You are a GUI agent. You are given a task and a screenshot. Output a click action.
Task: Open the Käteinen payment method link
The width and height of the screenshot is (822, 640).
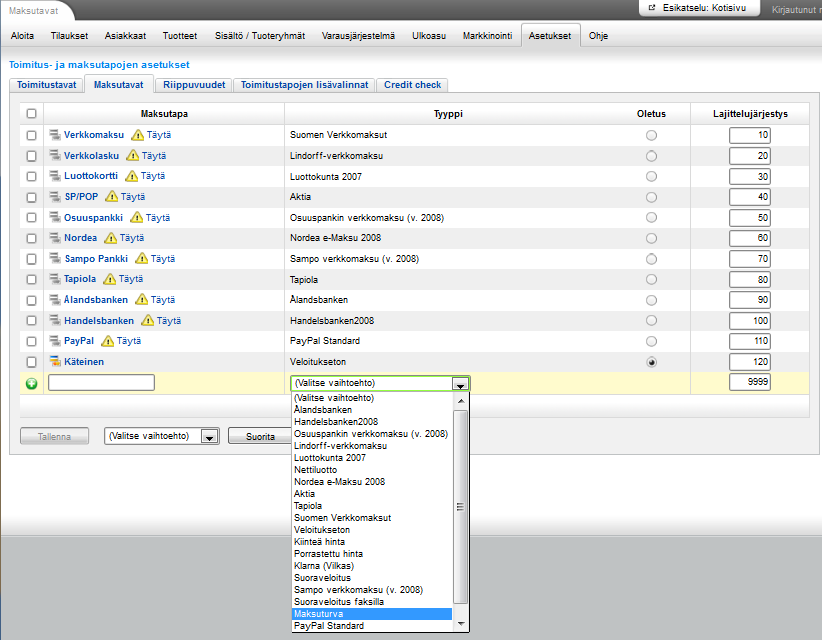84,362
